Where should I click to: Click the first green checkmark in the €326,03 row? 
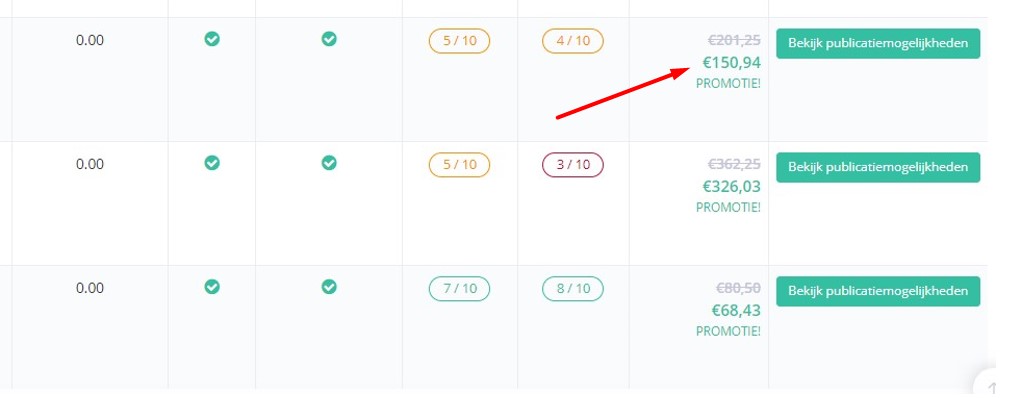212,163
